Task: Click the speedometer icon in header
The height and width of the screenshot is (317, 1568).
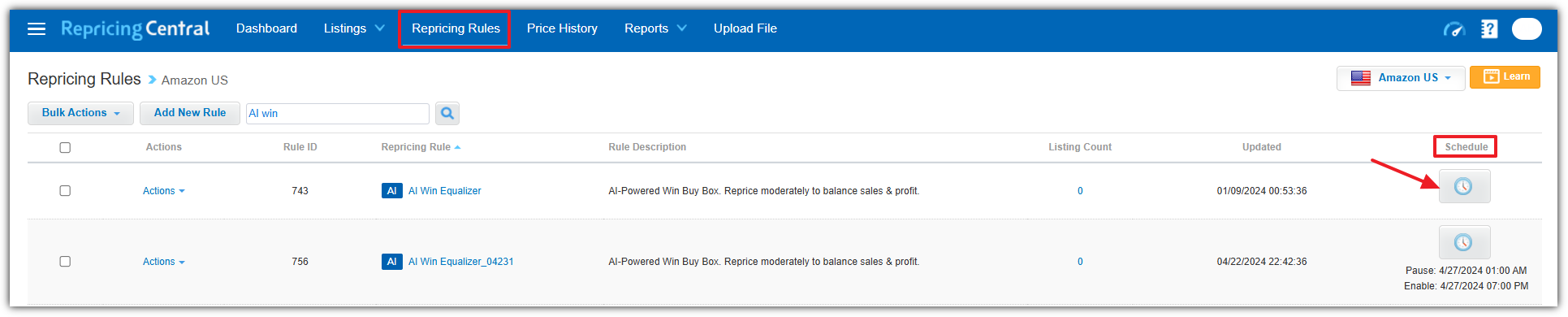Action: pos(1454,29)
